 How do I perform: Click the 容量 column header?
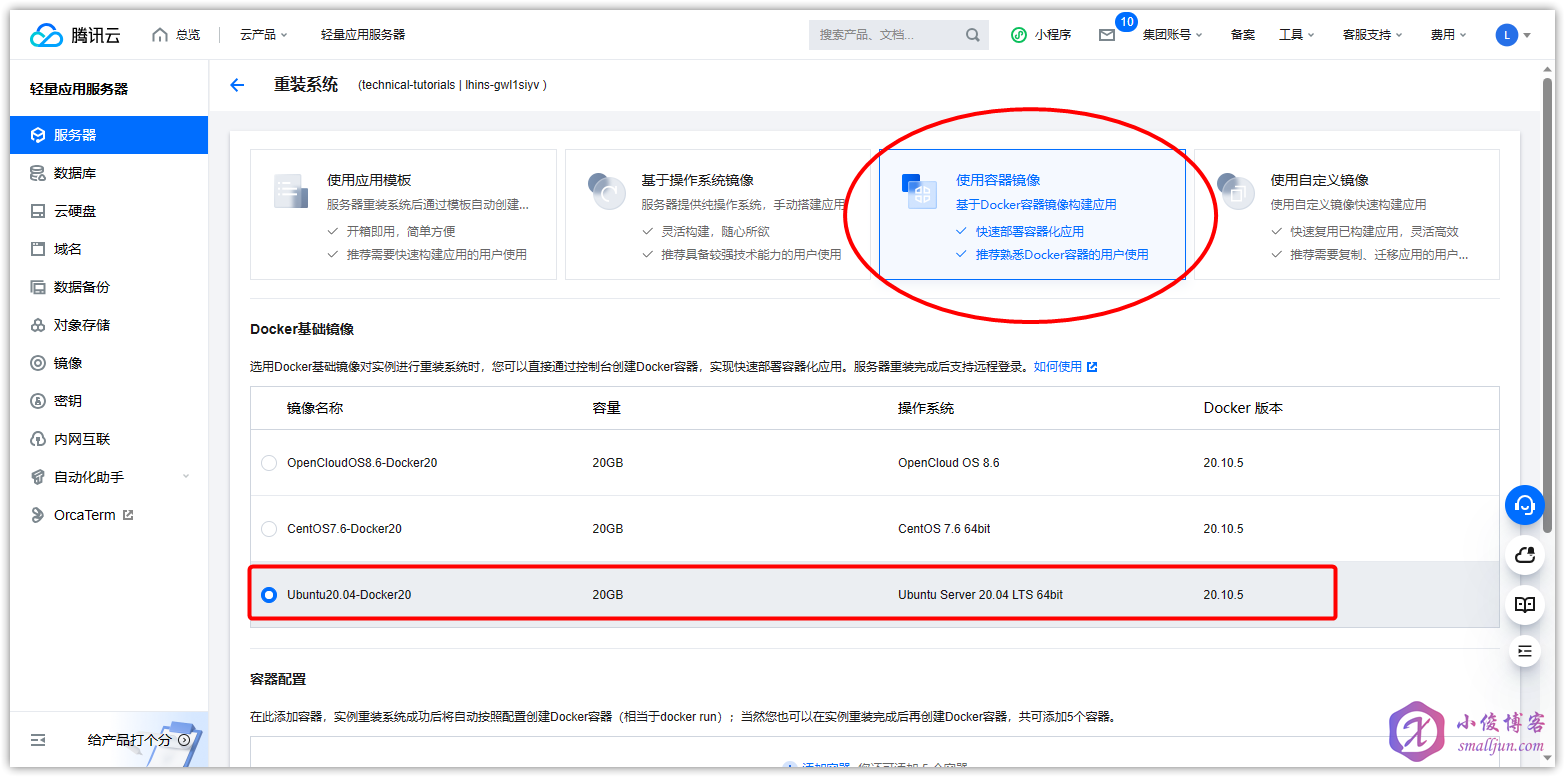click(x=607, y=408)
